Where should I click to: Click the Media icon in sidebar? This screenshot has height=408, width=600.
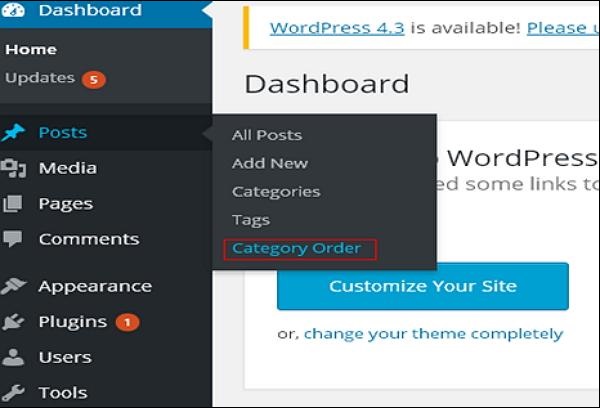pyautogui.click(x=14, y=168)
